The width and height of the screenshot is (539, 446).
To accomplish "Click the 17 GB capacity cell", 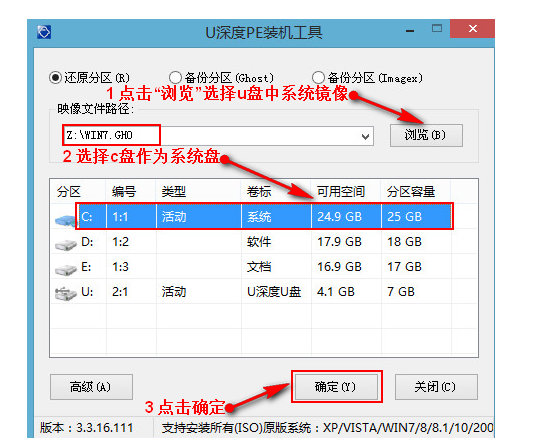I will (404, 267).
